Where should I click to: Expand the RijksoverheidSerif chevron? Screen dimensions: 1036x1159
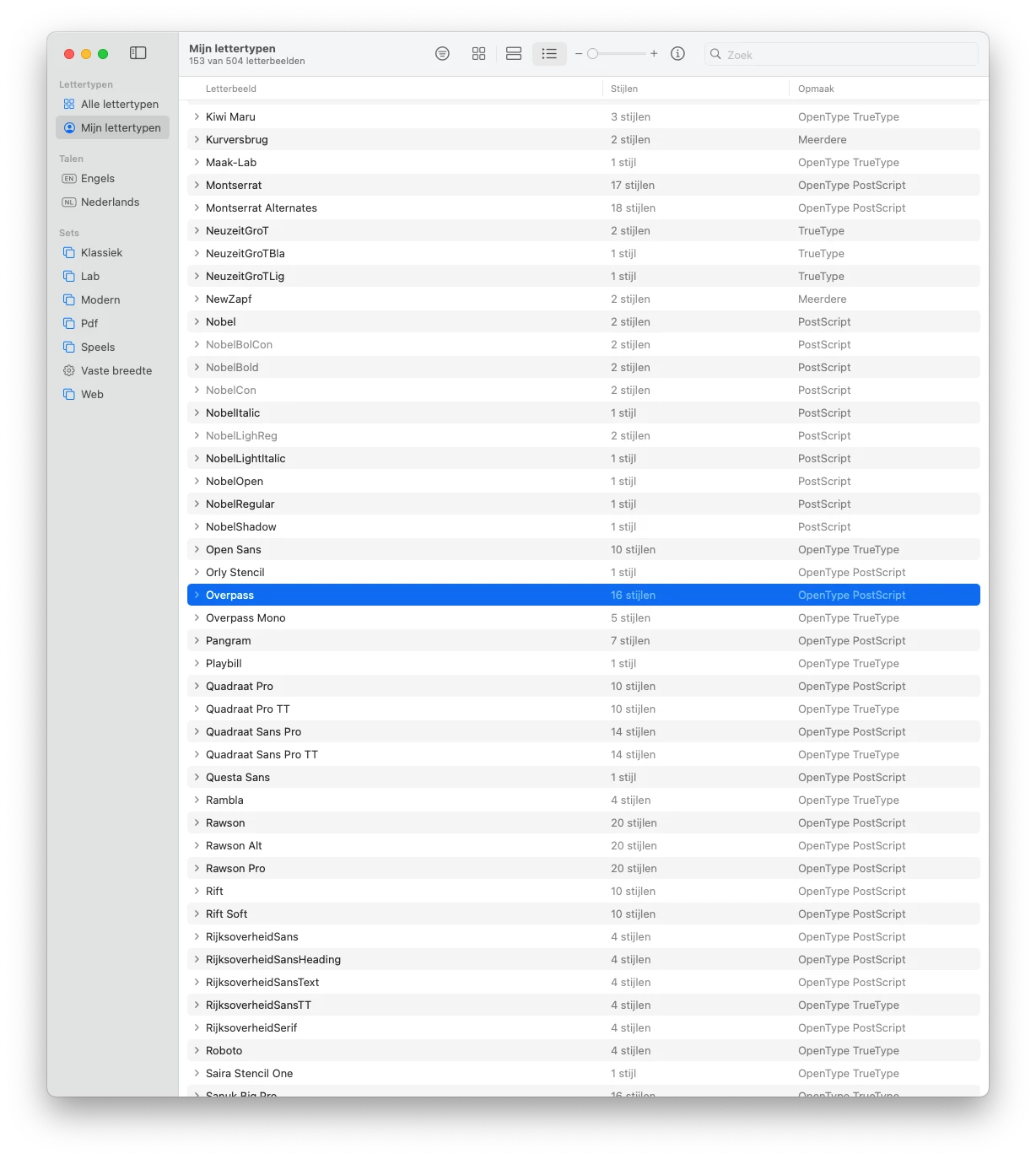pos(197,1027)
